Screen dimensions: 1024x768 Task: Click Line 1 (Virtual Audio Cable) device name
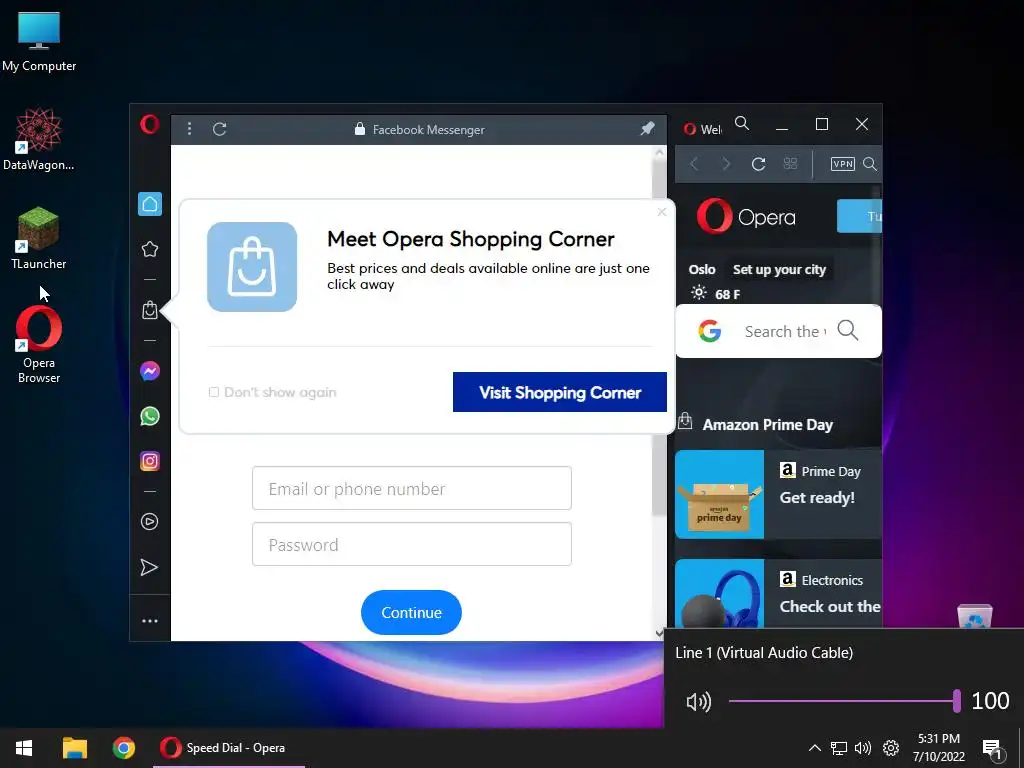click(764, 652)
